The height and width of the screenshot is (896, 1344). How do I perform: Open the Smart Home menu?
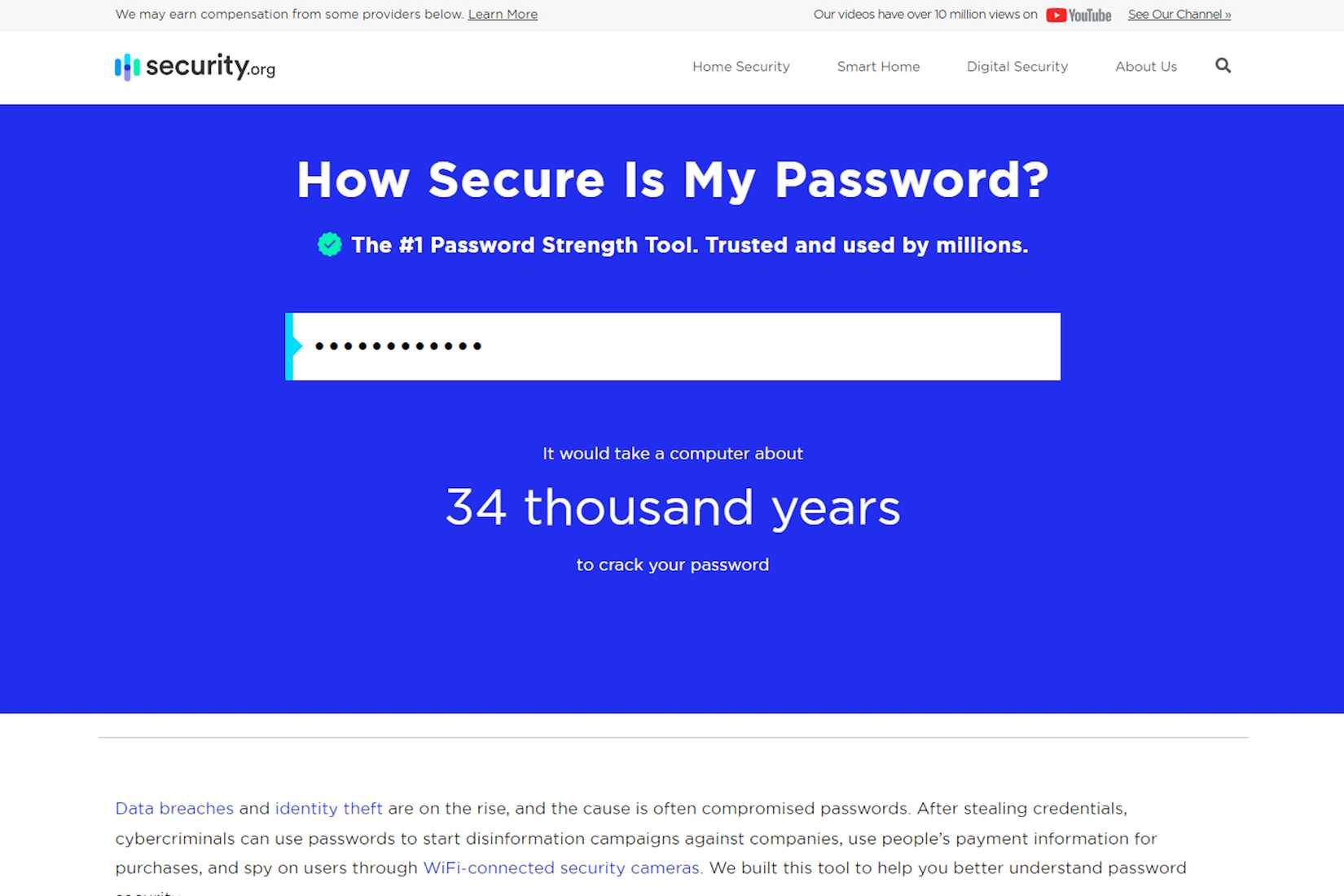point(878,67)
